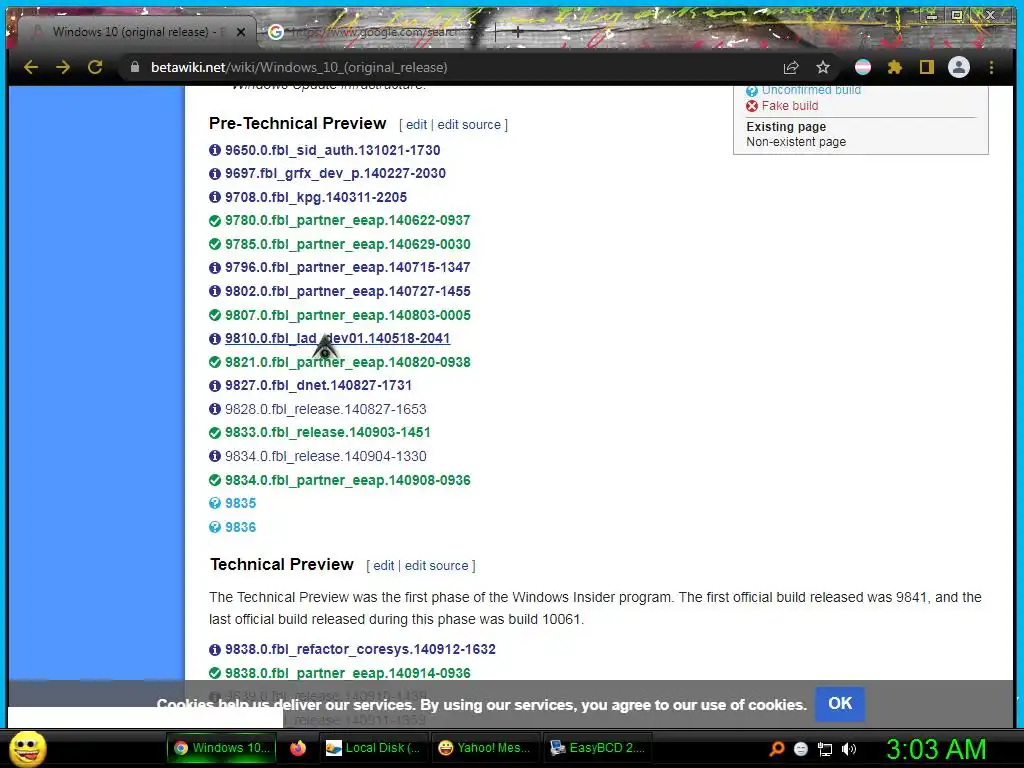Open build 9780.0.fbl_partner_eeap.140622-0937
Viewport: 1024px width, 768px height.
point(347,220)
